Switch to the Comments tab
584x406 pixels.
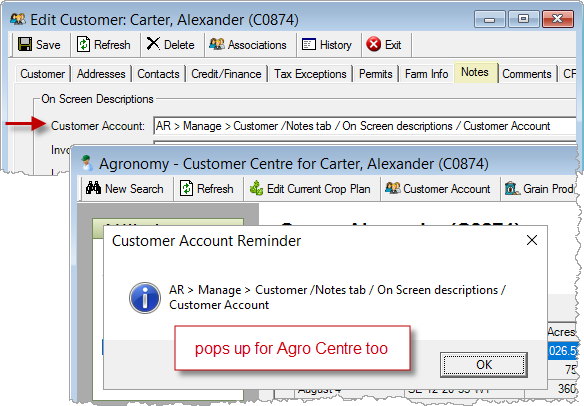(x=527, y=74)
